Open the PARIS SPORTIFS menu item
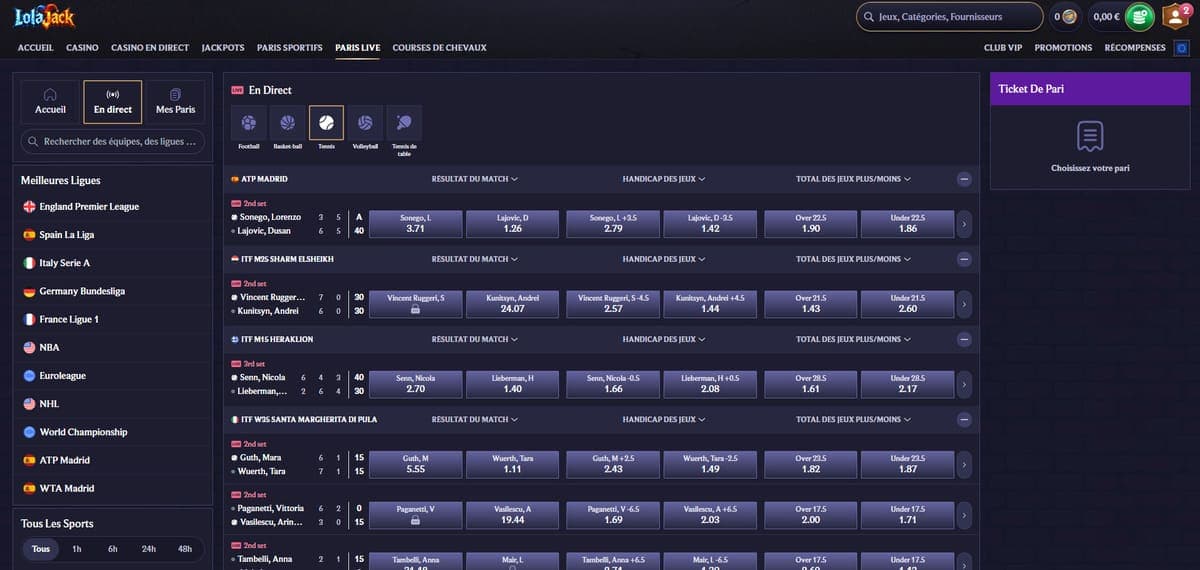This screenshot has width=1200, height=570. (x=290, y=47)
